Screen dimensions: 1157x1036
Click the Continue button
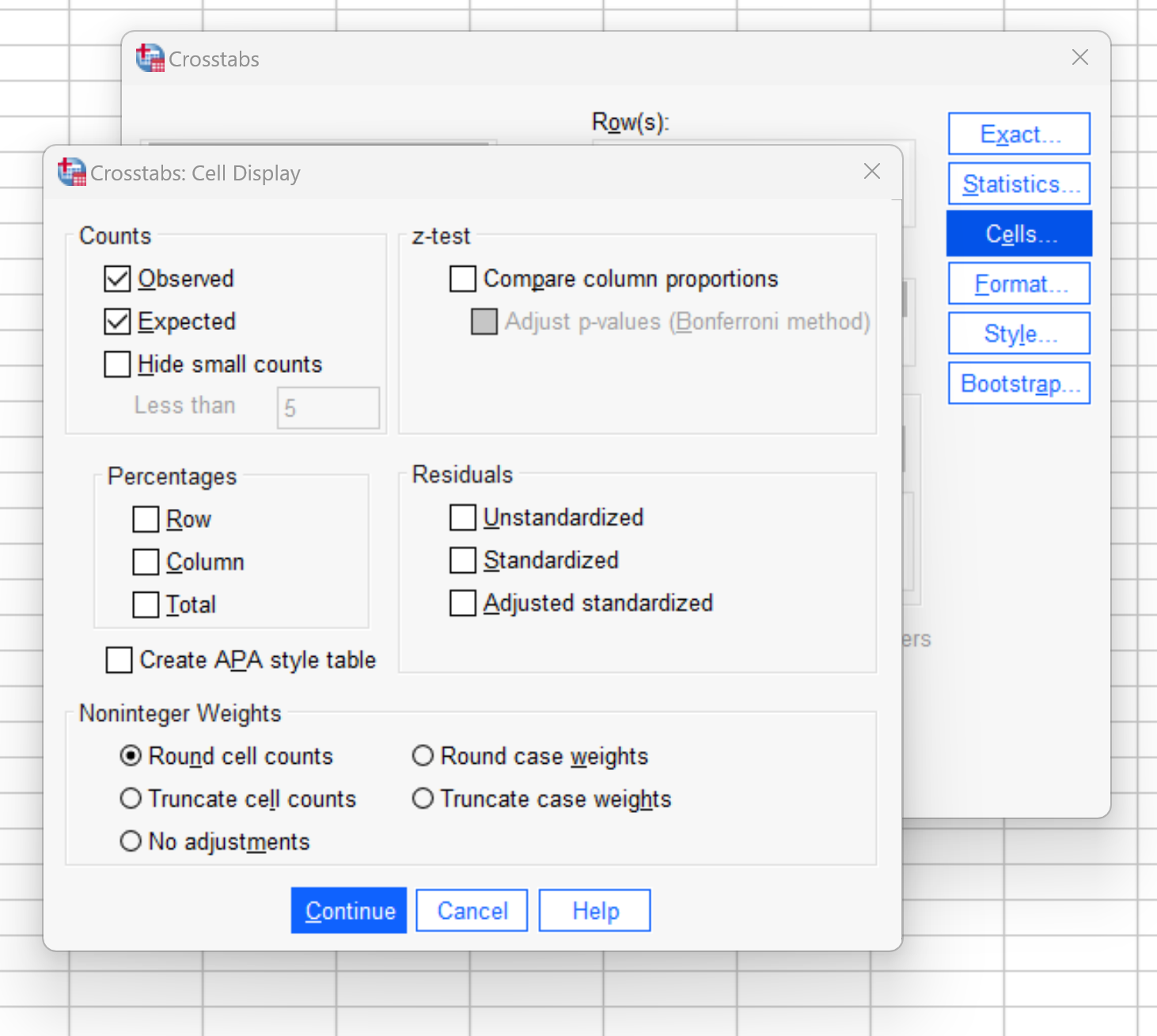(x=349, y=911)
